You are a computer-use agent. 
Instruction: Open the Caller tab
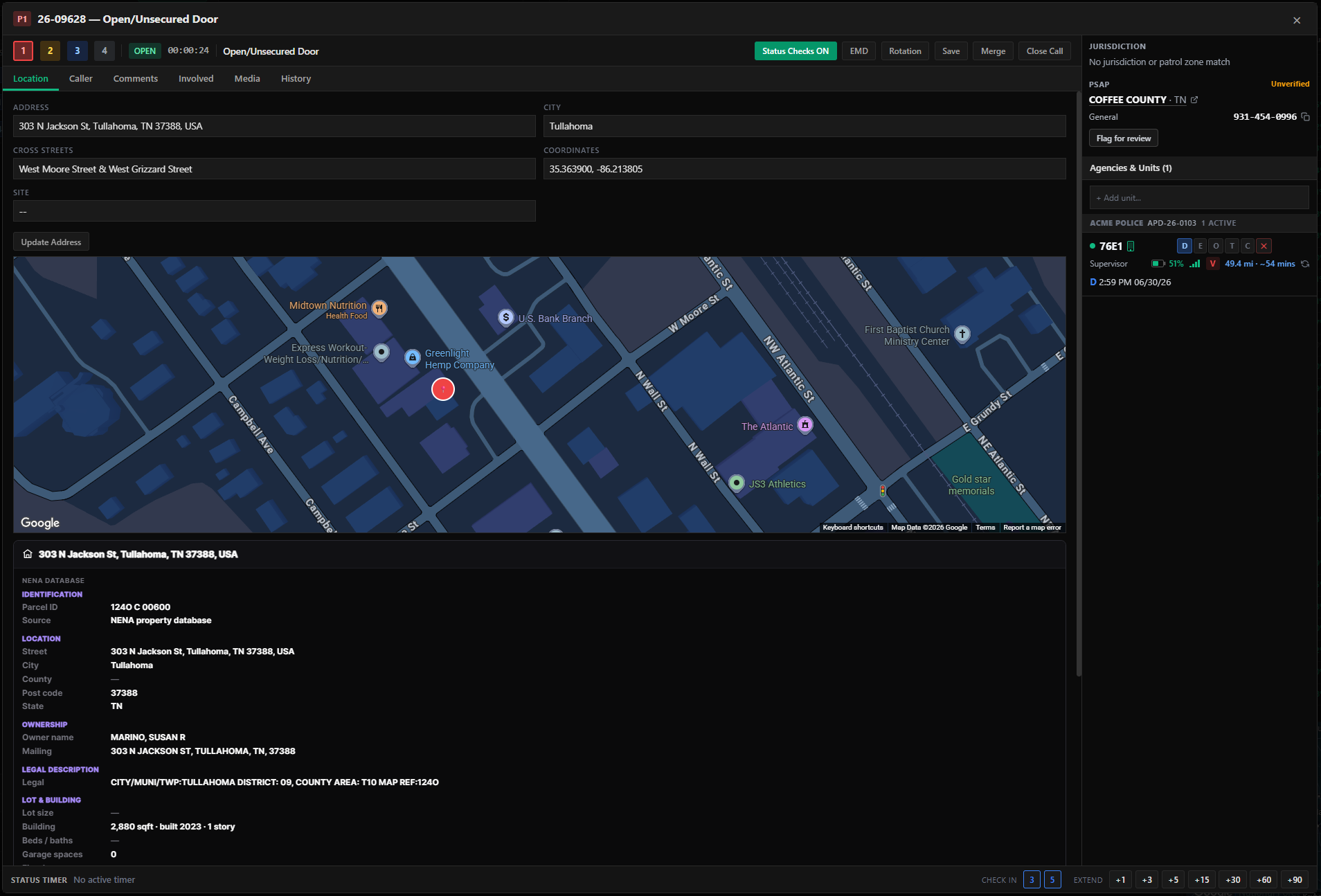click(81, 79)
